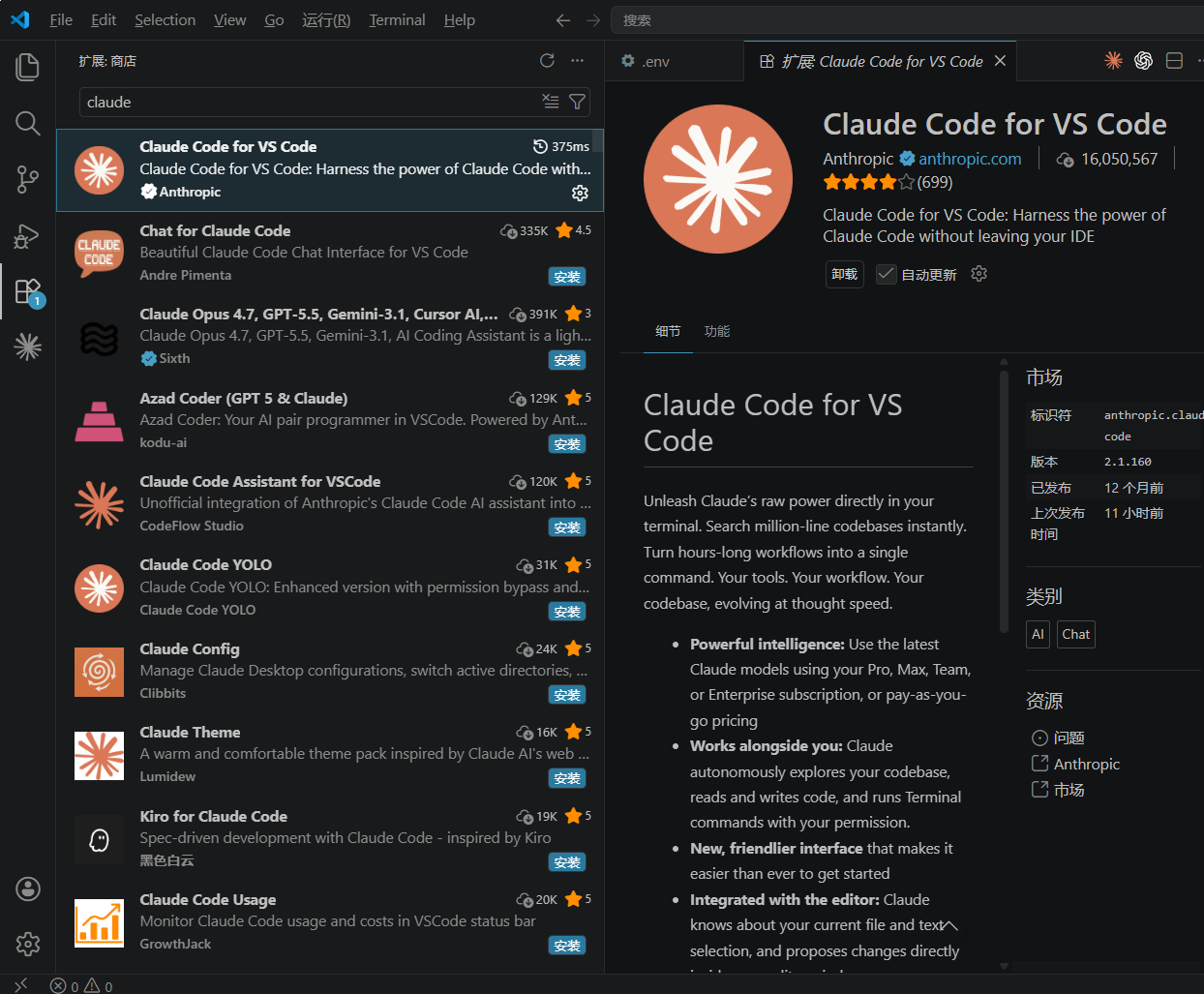Open the extension search filter menu
This screenshot has height=994, width=1204.
[x=578, y=102]
